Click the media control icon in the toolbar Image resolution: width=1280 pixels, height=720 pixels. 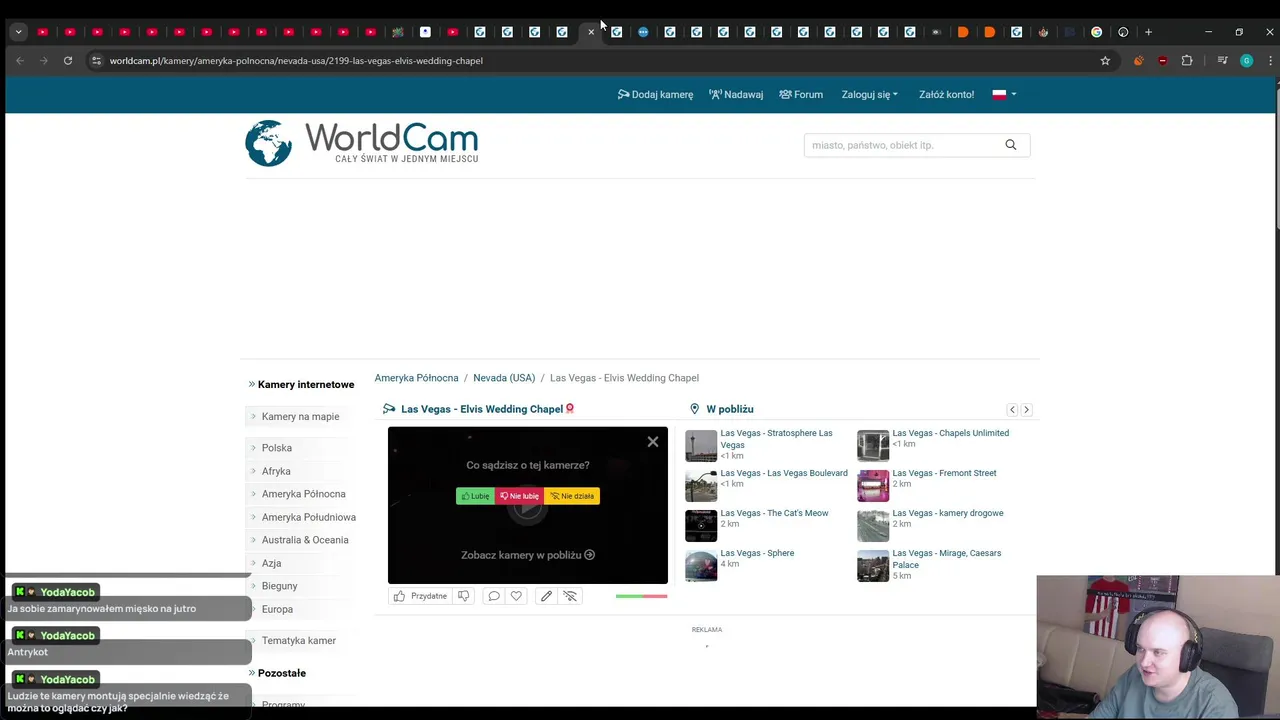[1222, 61]
